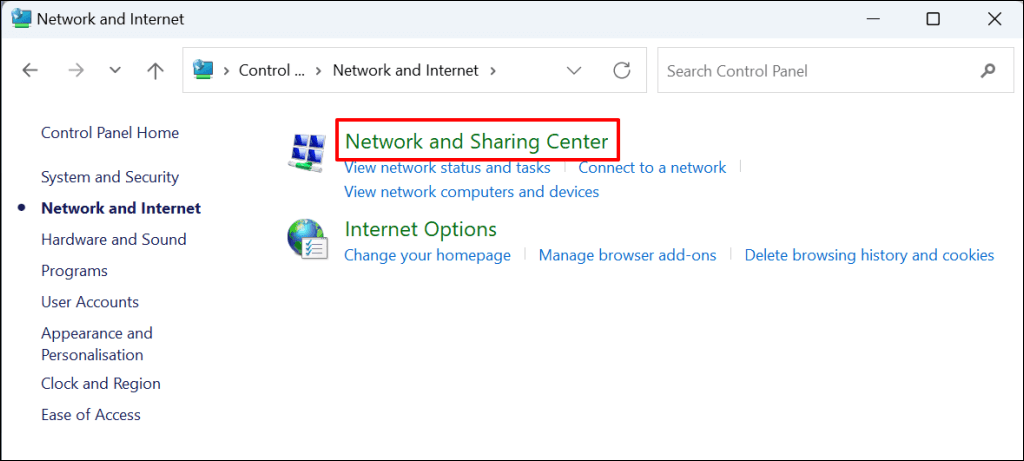Open Network and Sharing Center
This screenshot has height=461, width=1024.
476,142
